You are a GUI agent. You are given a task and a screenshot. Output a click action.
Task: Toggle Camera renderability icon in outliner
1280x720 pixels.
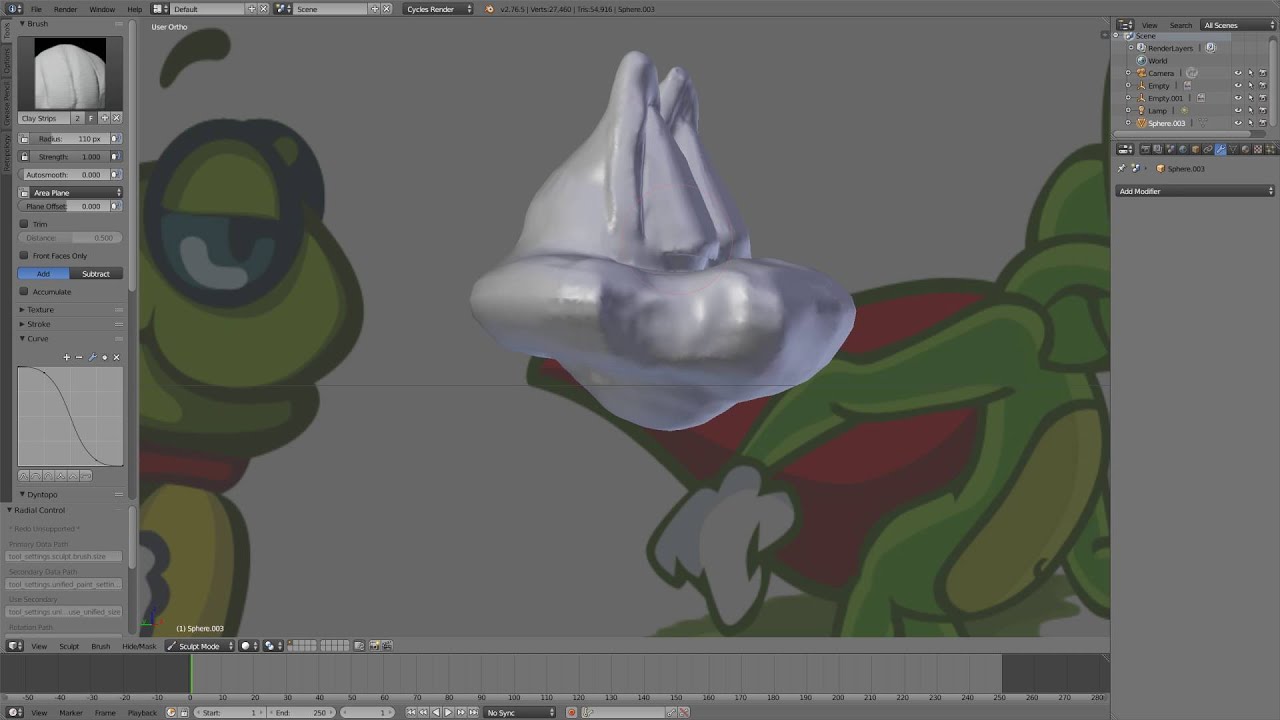(1262, 73)
